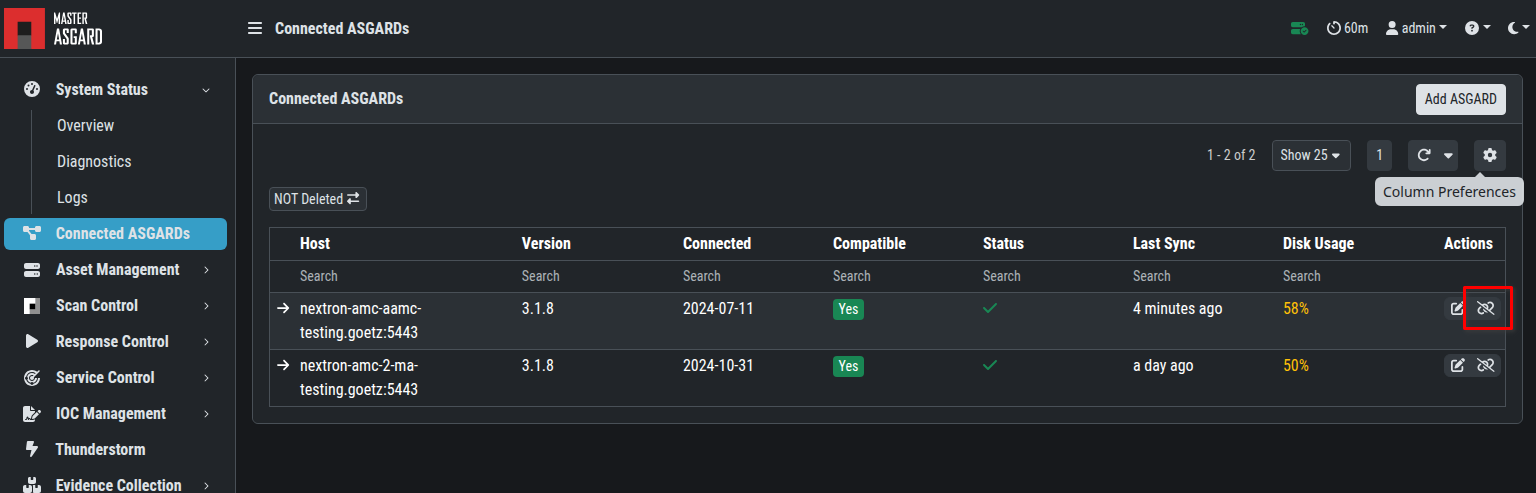
Task: Select Thunderstorm in the sidebar
Action: [x=100, y=450]
